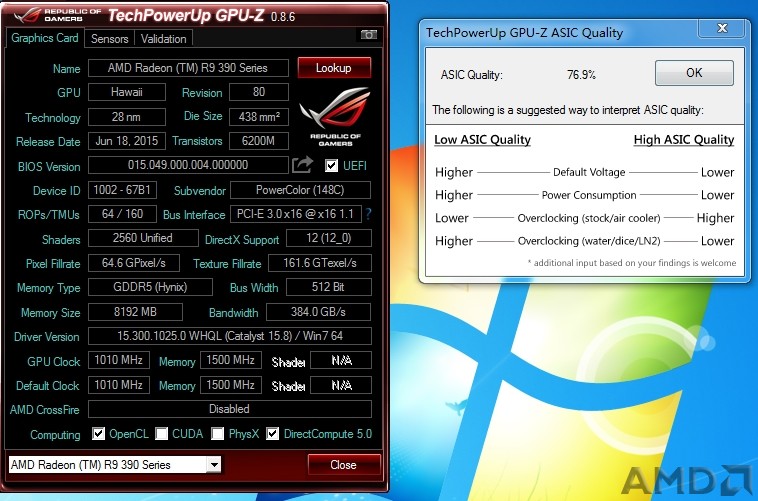The width and height of the screenshot is (758, 501).
Task: Click the TechPowerUp GPU-Z title text
Action: (186, 15)
